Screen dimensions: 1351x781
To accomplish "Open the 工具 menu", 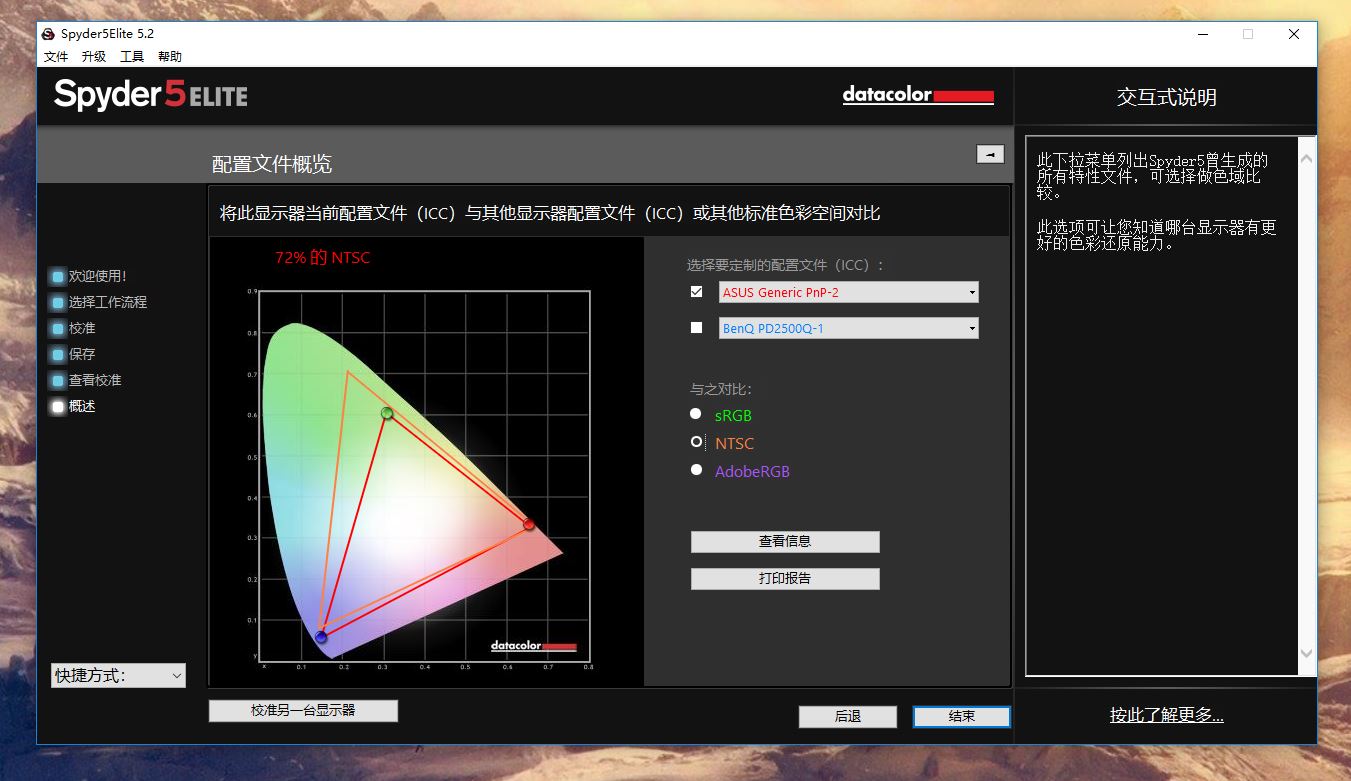I will [x=131, y=56].
